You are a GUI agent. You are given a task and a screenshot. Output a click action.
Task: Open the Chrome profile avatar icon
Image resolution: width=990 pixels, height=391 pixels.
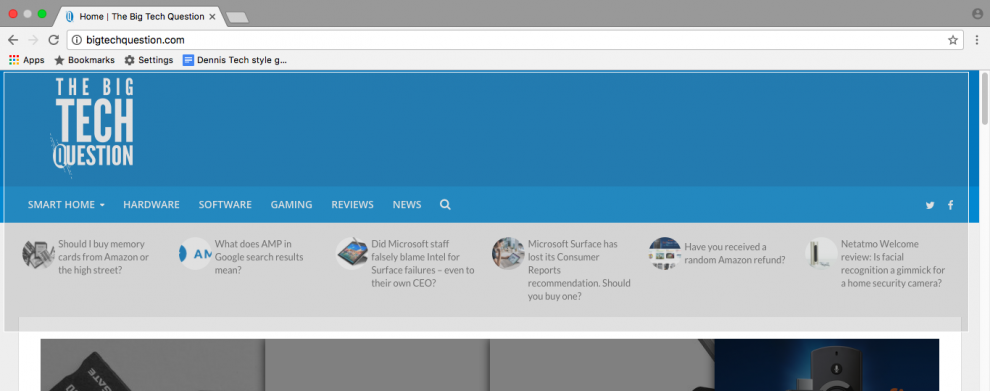[x=977, y=14]
